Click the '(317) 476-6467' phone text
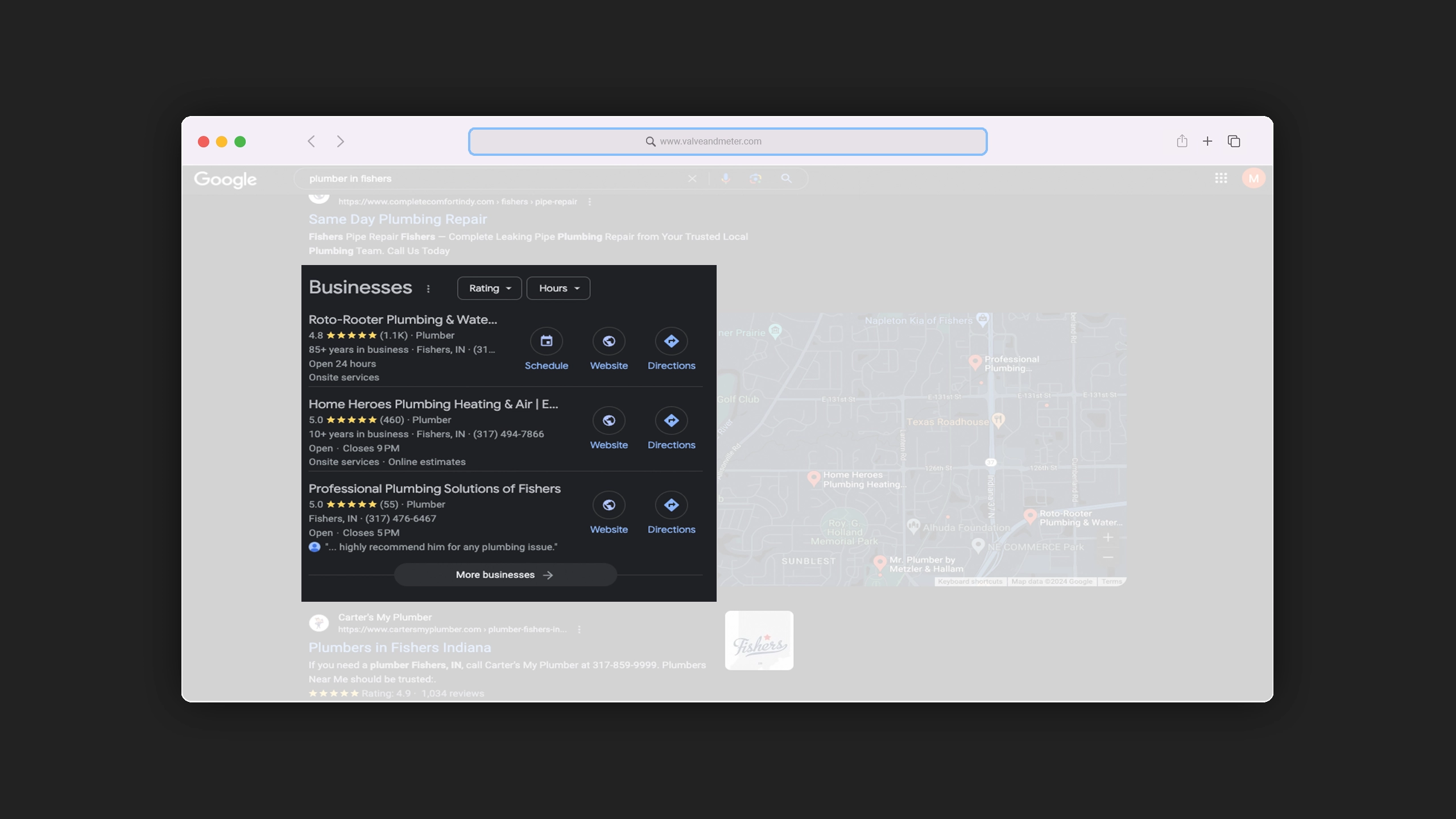The width and height of the screenshot is (1456, 819). [401, 519]
